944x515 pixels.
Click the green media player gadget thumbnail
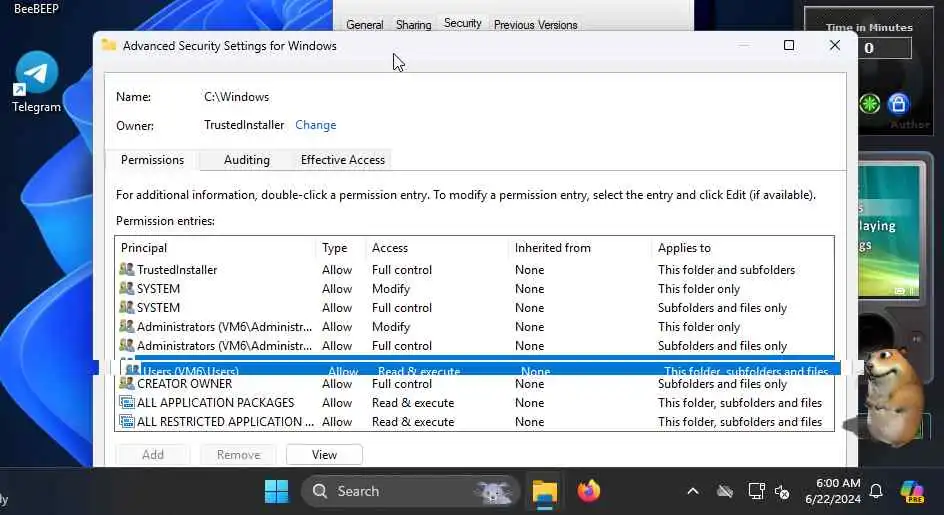click(x=889, y=232)
